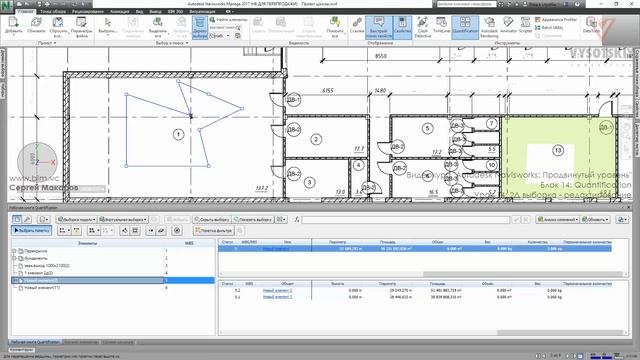Toggle the Quantification tool button
Viewport: 640px width, 360px height.
(465, 27)
